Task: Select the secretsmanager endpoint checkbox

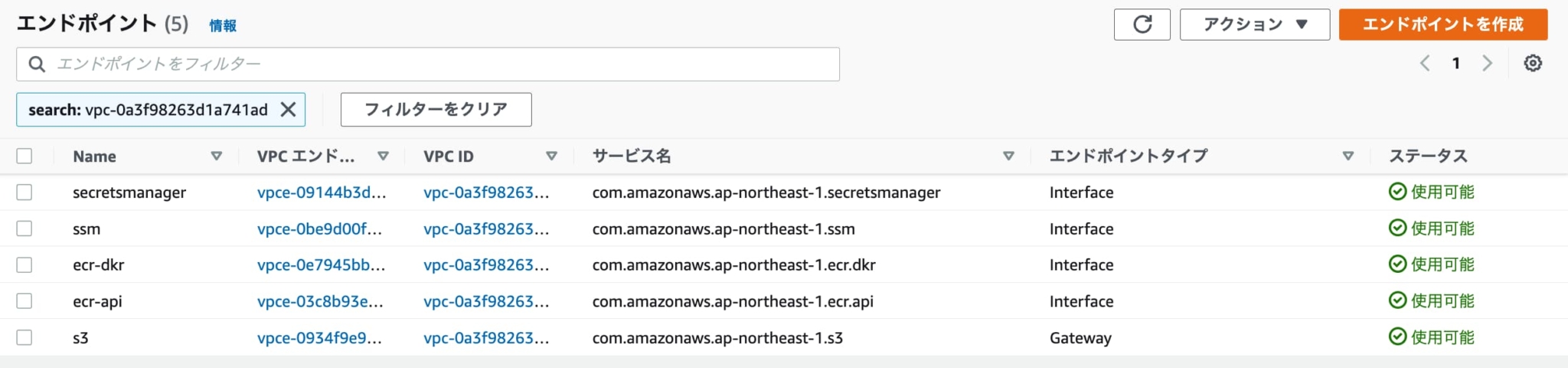Action: coord(24,192)
